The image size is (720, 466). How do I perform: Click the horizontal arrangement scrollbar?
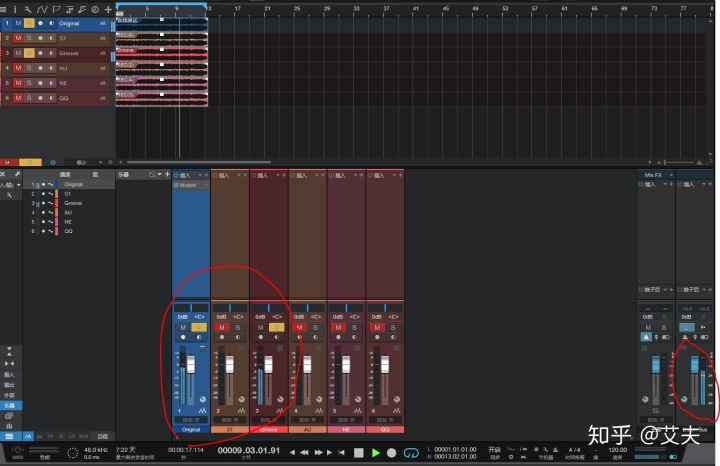point(199,162)
